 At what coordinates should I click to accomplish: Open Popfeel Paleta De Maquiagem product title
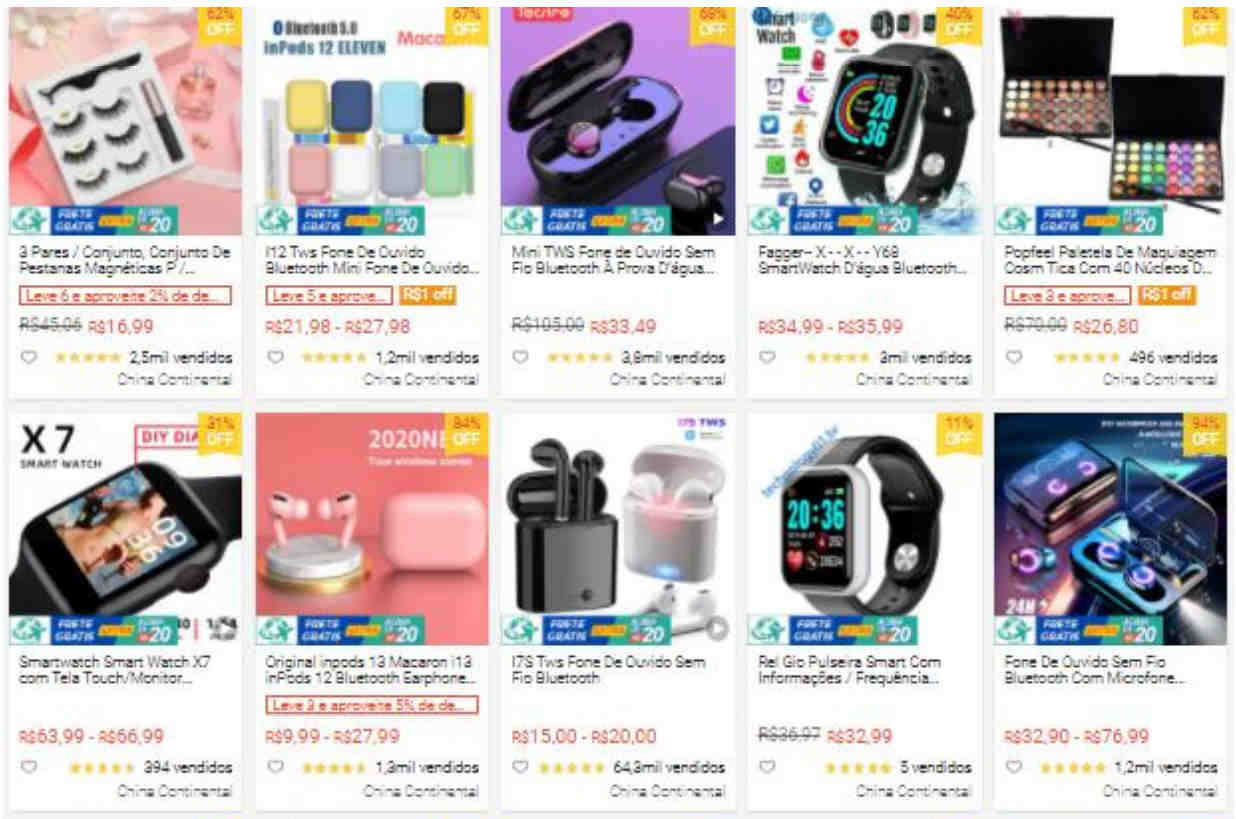1111,260
